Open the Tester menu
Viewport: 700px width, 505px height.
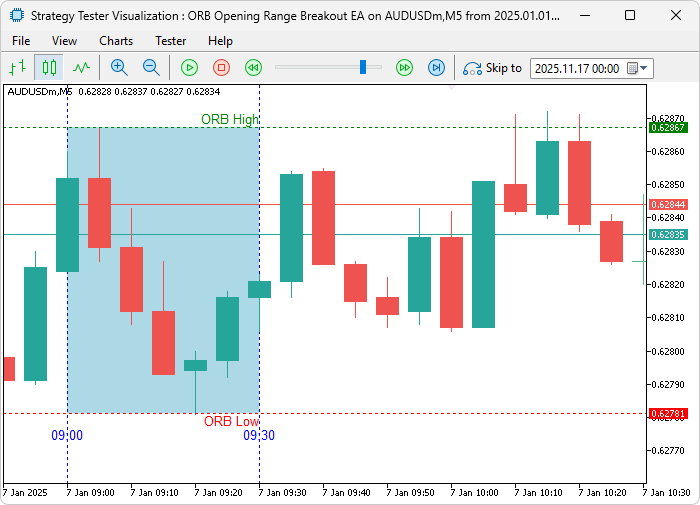[171, 41]
